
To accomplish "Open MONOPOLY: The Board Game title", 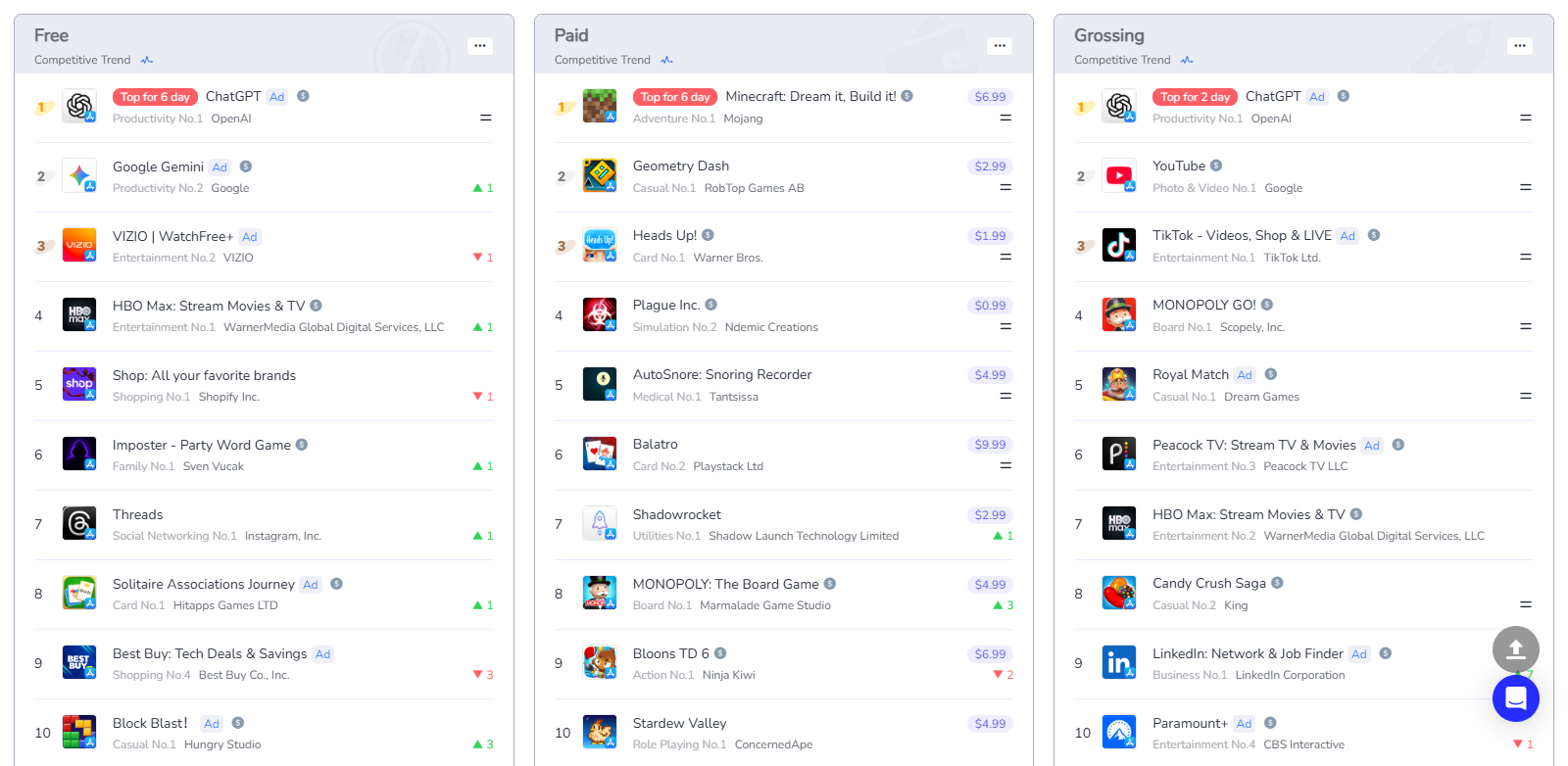I will (x=725, y=584).
